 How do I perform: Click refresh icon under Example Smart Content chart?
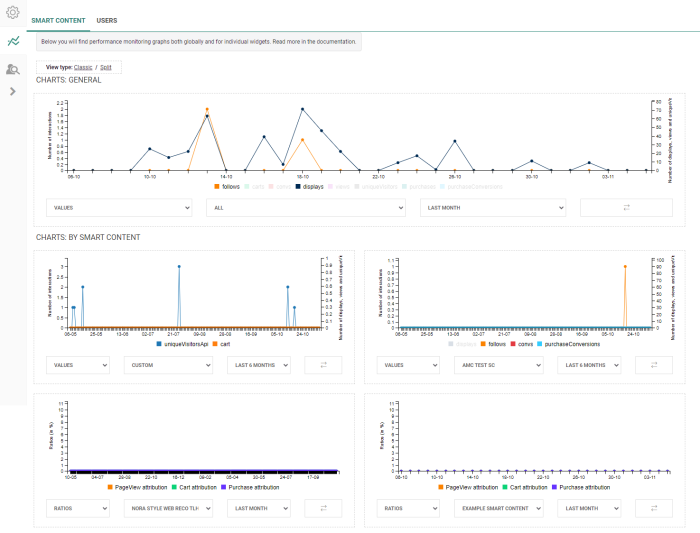653,509
